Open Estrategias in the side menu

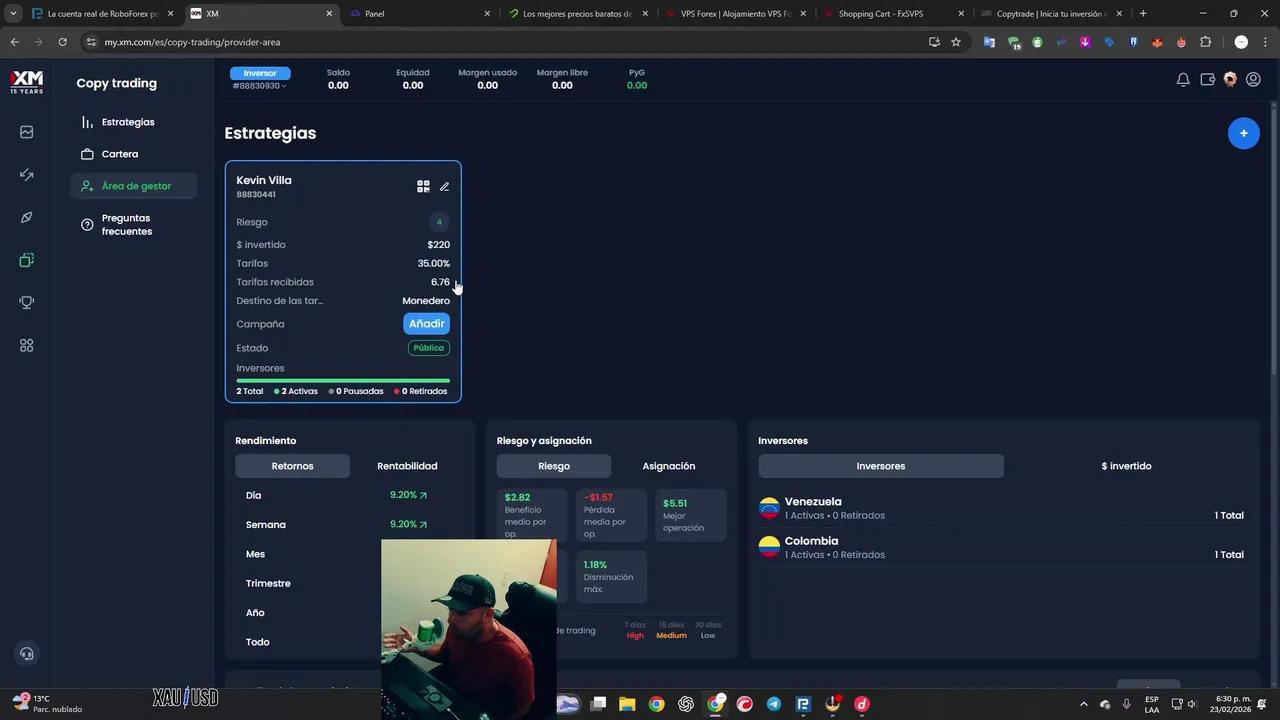128,122
